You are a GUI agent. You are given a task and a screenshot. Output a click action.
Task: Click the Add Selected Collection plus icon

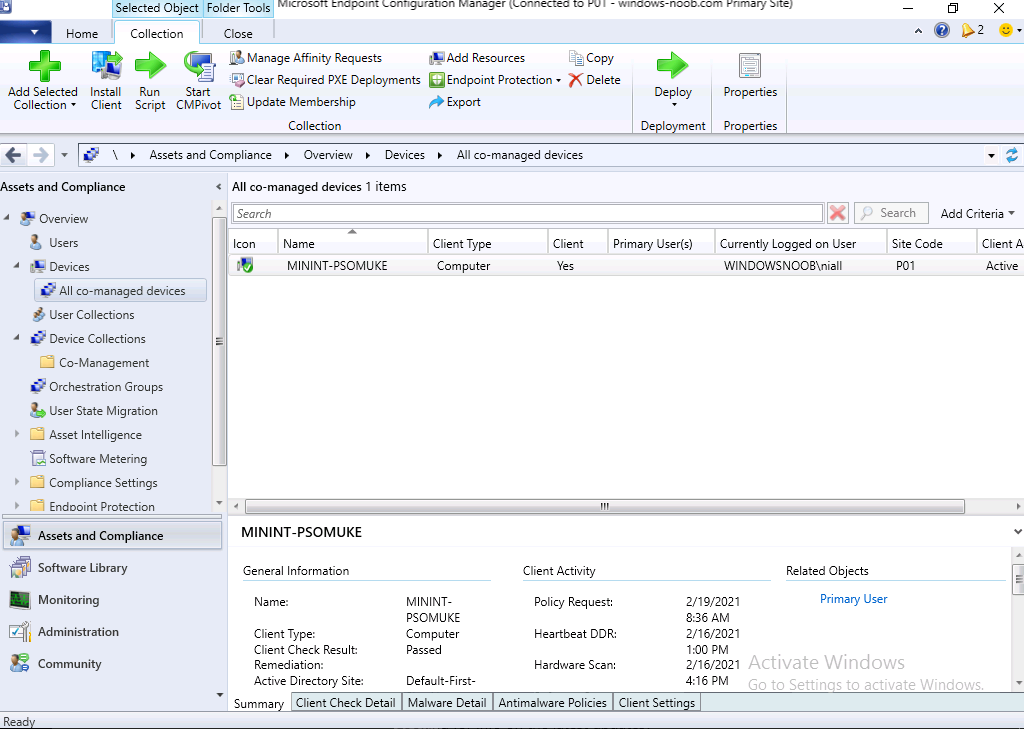point(44,66)
